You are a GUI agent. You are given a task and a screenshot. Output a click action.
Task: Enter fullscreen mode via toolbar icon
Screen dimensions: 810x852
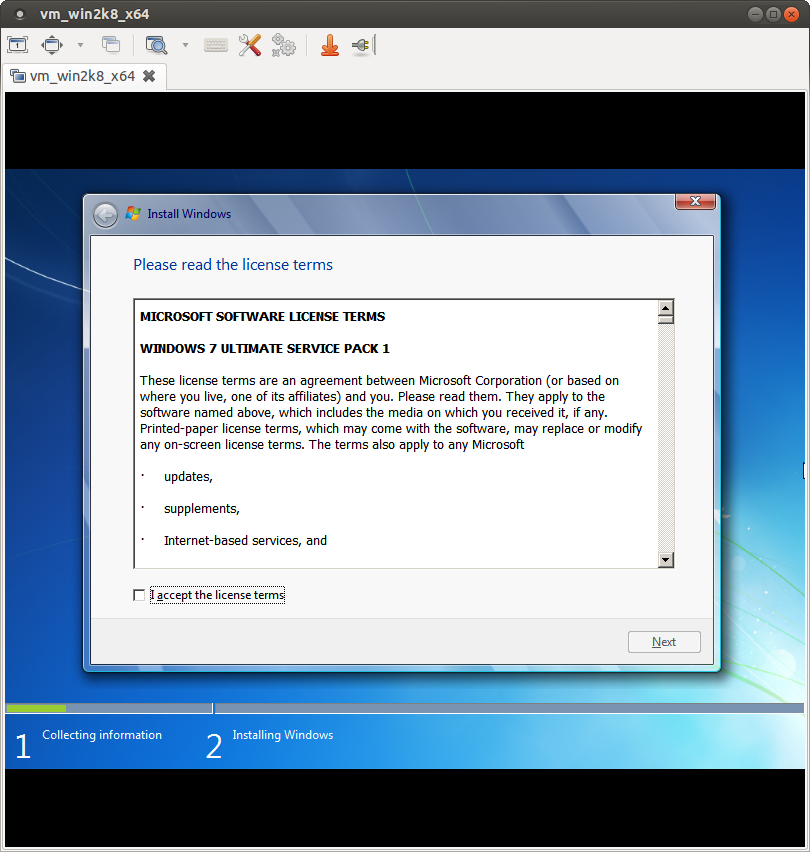click(x=51, y=45)
